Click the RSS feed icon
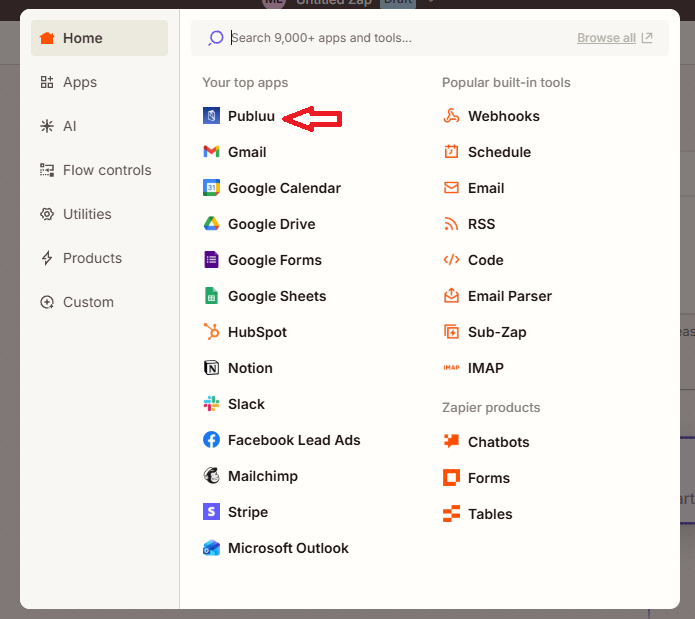 point(451,224)
